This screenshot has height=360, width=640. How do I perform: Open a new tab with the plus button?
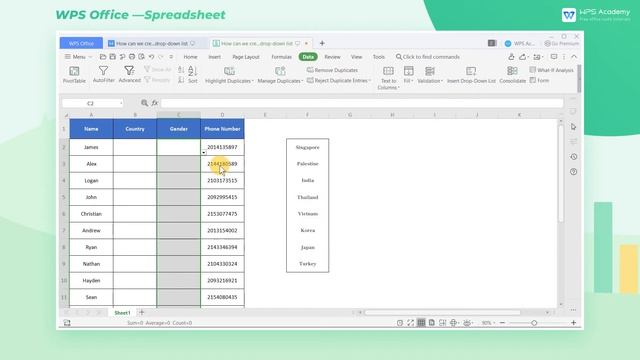pyautogui.click(x=322, y=43)
